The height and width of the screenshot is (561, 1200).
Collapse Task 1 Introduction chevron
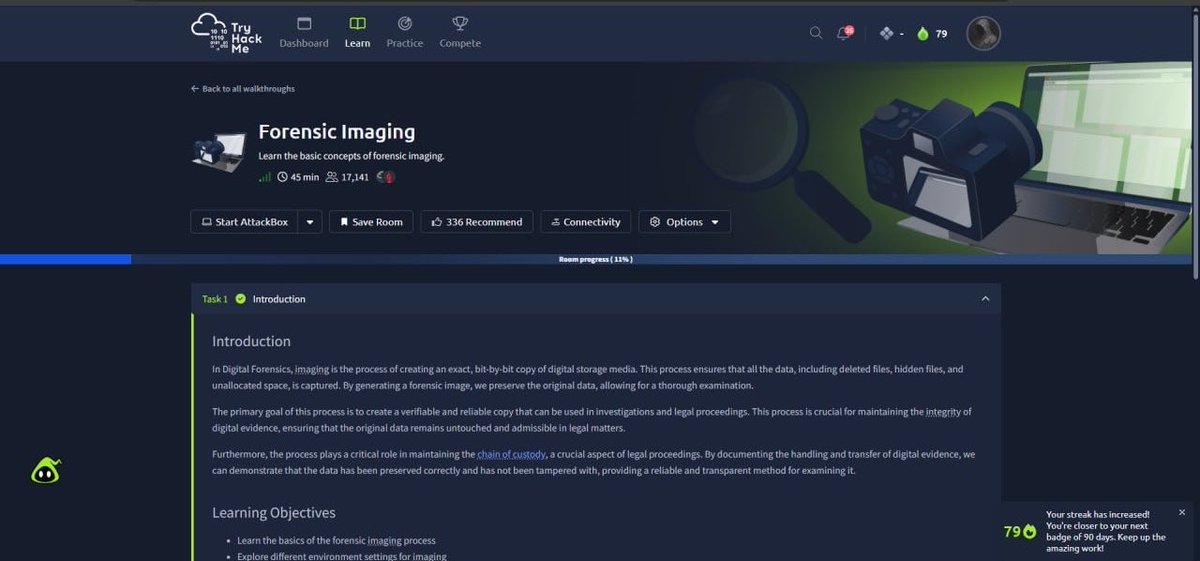point(985,299)
